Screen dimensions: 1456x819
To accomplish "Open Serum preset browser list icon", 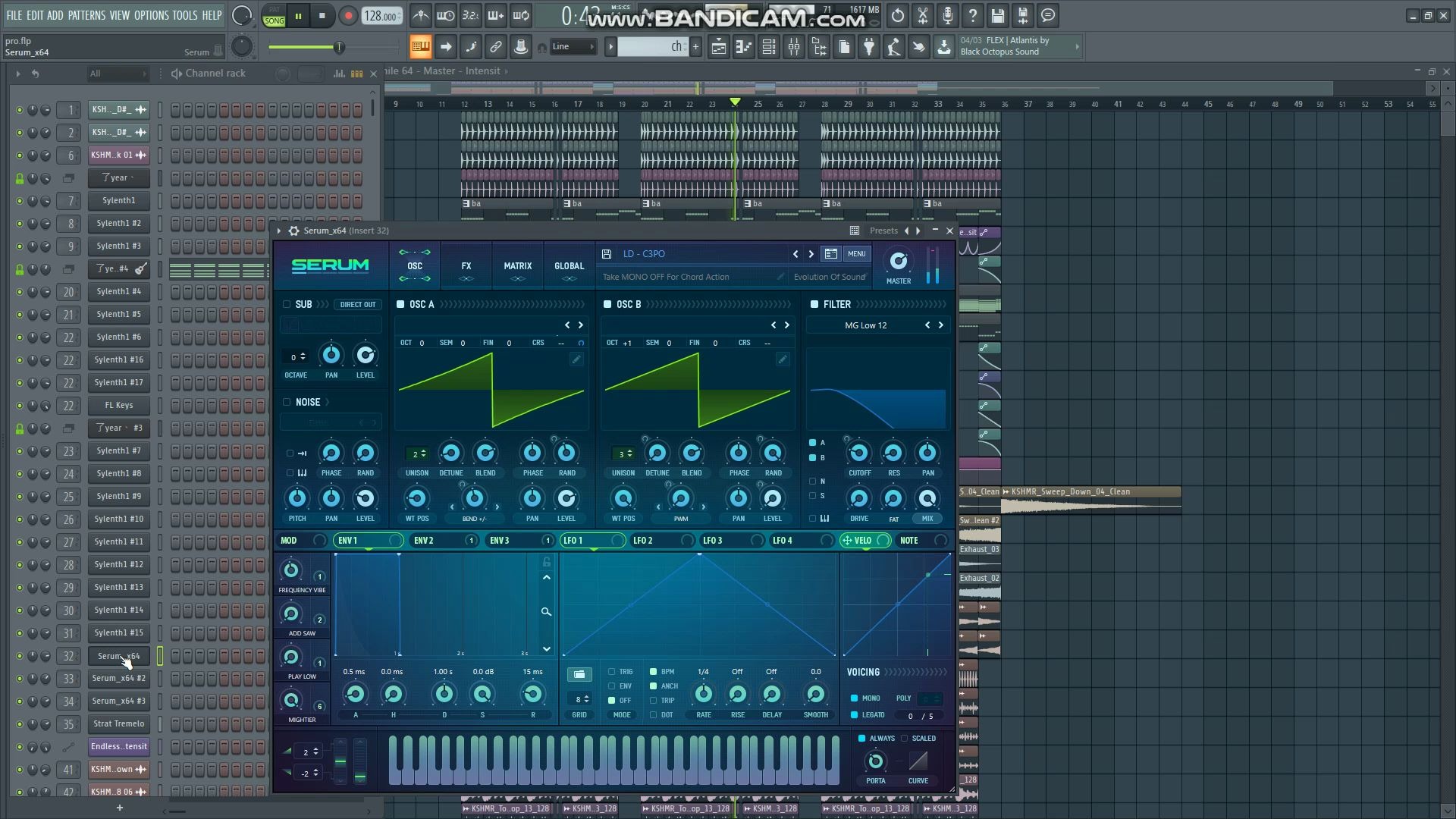I will pos(831,254).
